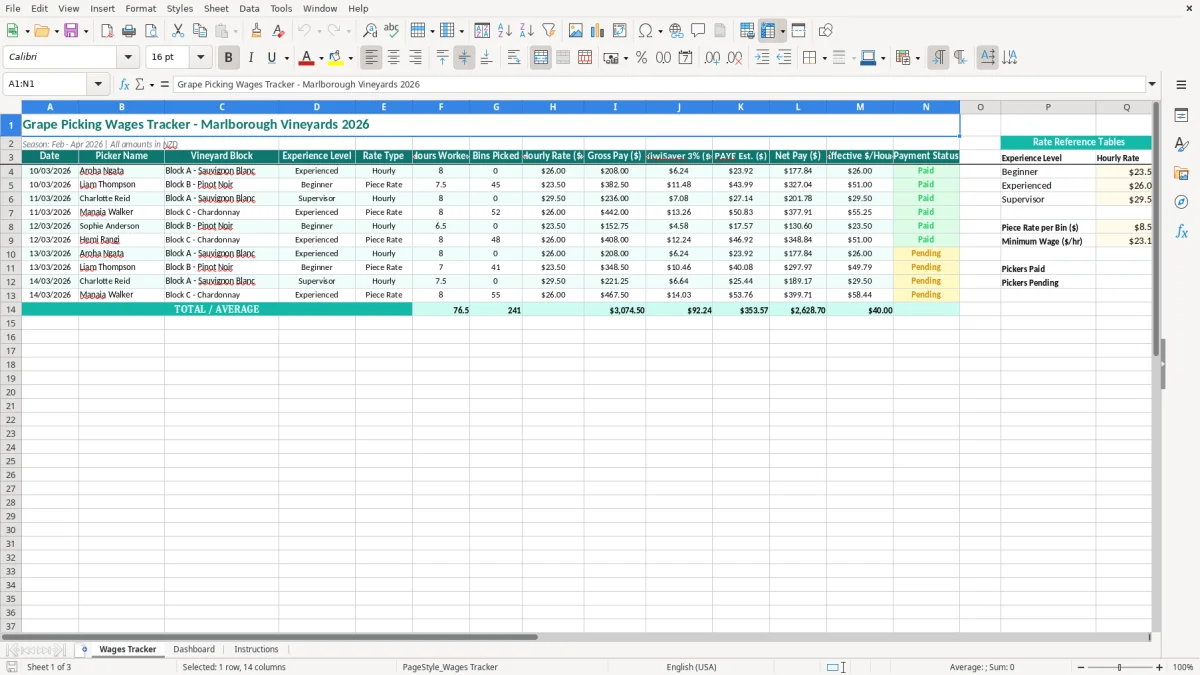Save the document with the Save icon
This screenshot has width=1200, height=675.
[71, 31]
